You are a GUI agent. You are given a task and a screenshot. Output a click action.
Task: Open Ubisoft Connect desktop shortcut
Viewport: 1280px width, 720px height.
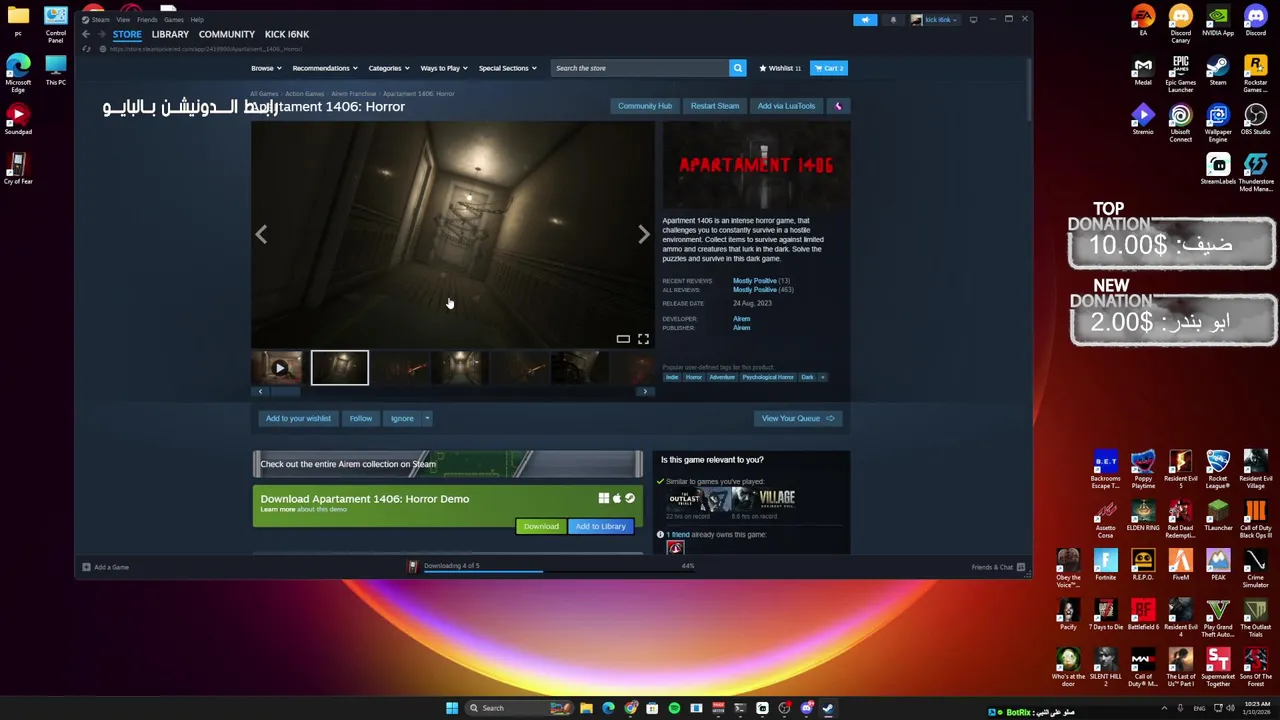click(x=1180, y=124)
